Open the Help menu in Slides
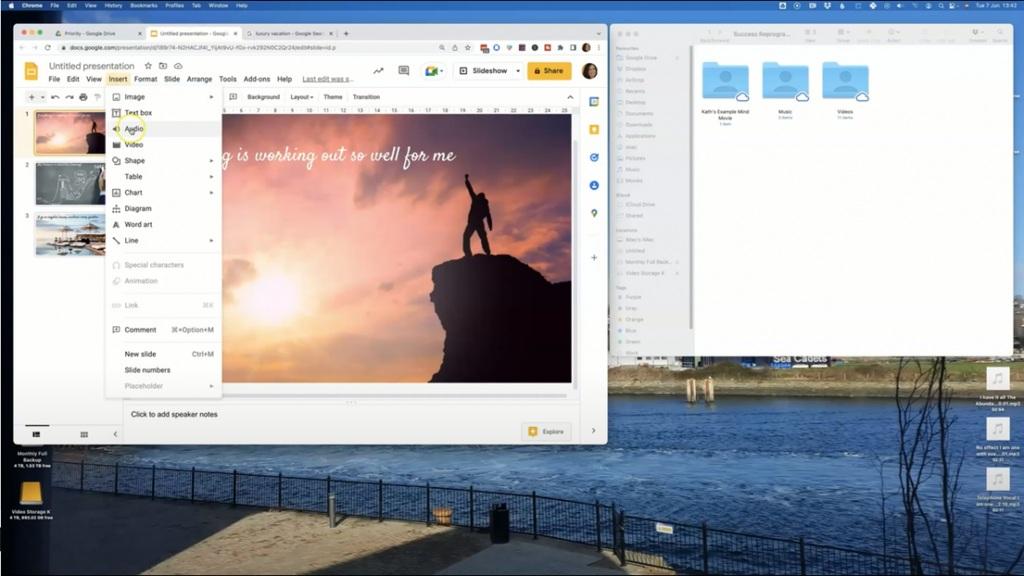 pos(284,79)
